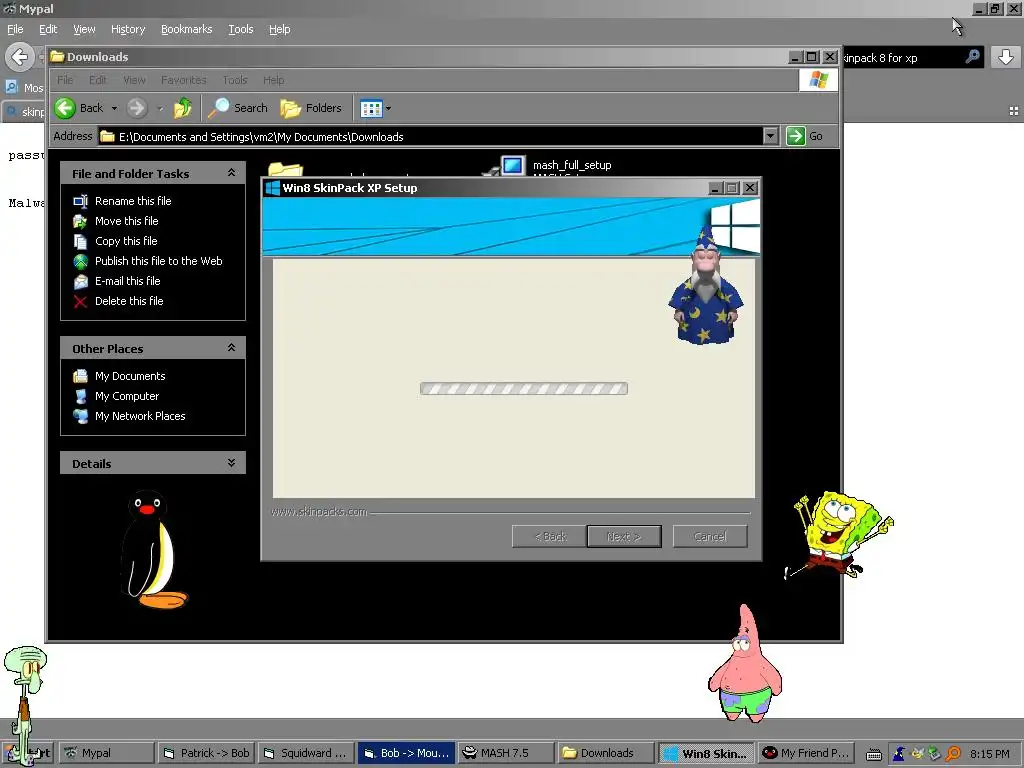Open the Favorites menu in Downloads window
This screenshot has height=768, width=1024.
tap(184, 80)
